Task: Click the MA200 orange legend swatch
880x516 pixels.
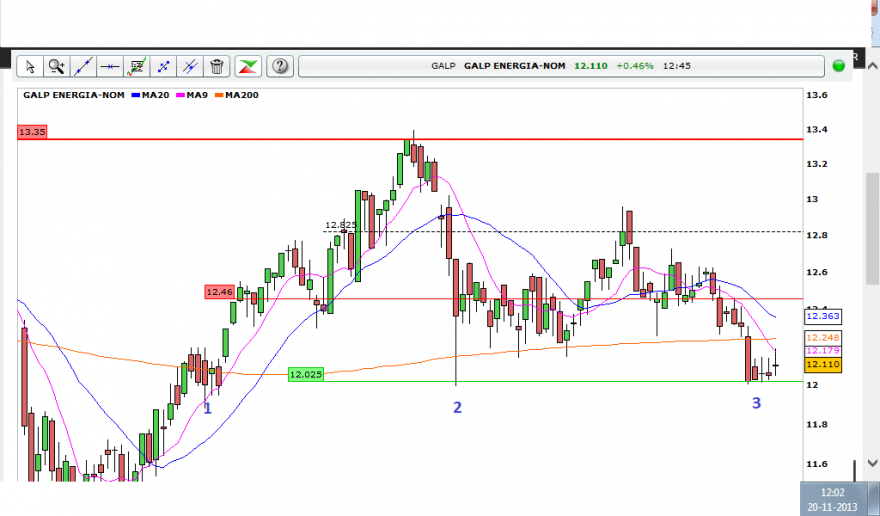Action: 219,95
